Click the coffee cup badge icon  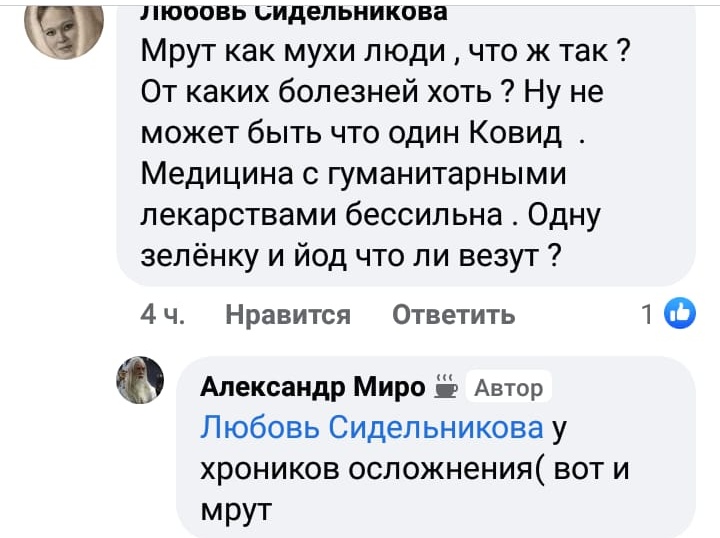(445, 385)
